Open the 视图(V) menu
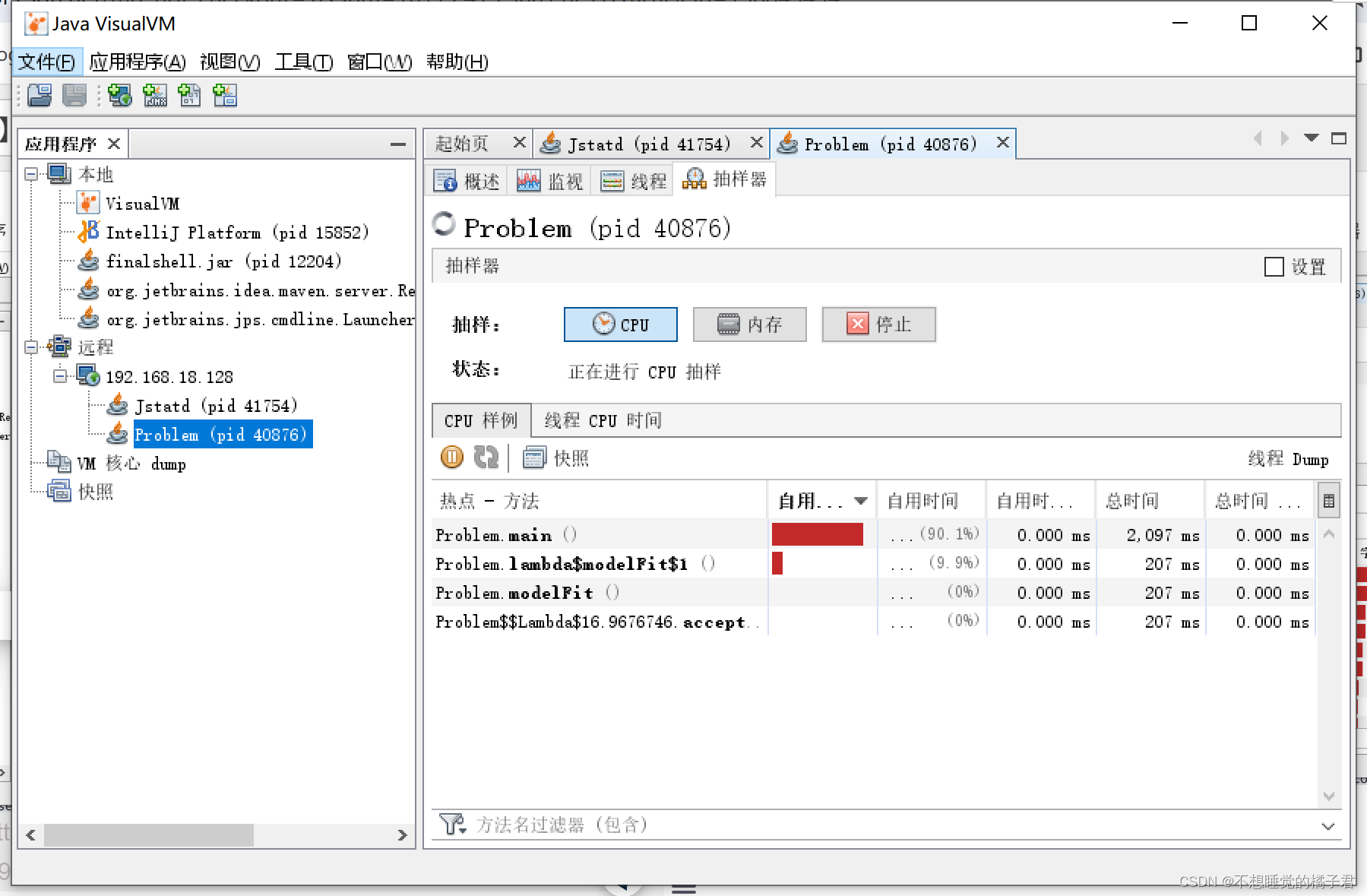Image resolution: width=1367 pixels, height=896 pixels. coord(229,62)
